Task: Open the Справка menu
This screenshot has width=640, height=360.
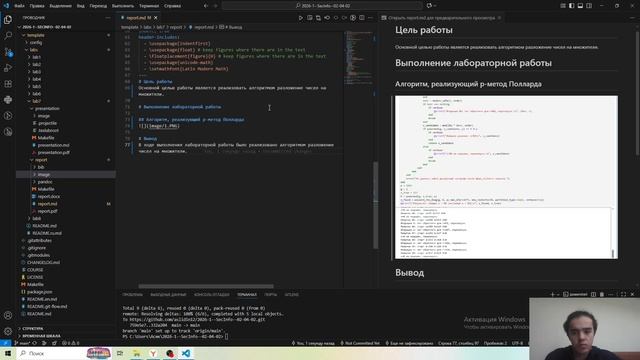Action: click(x=172, y=6)
